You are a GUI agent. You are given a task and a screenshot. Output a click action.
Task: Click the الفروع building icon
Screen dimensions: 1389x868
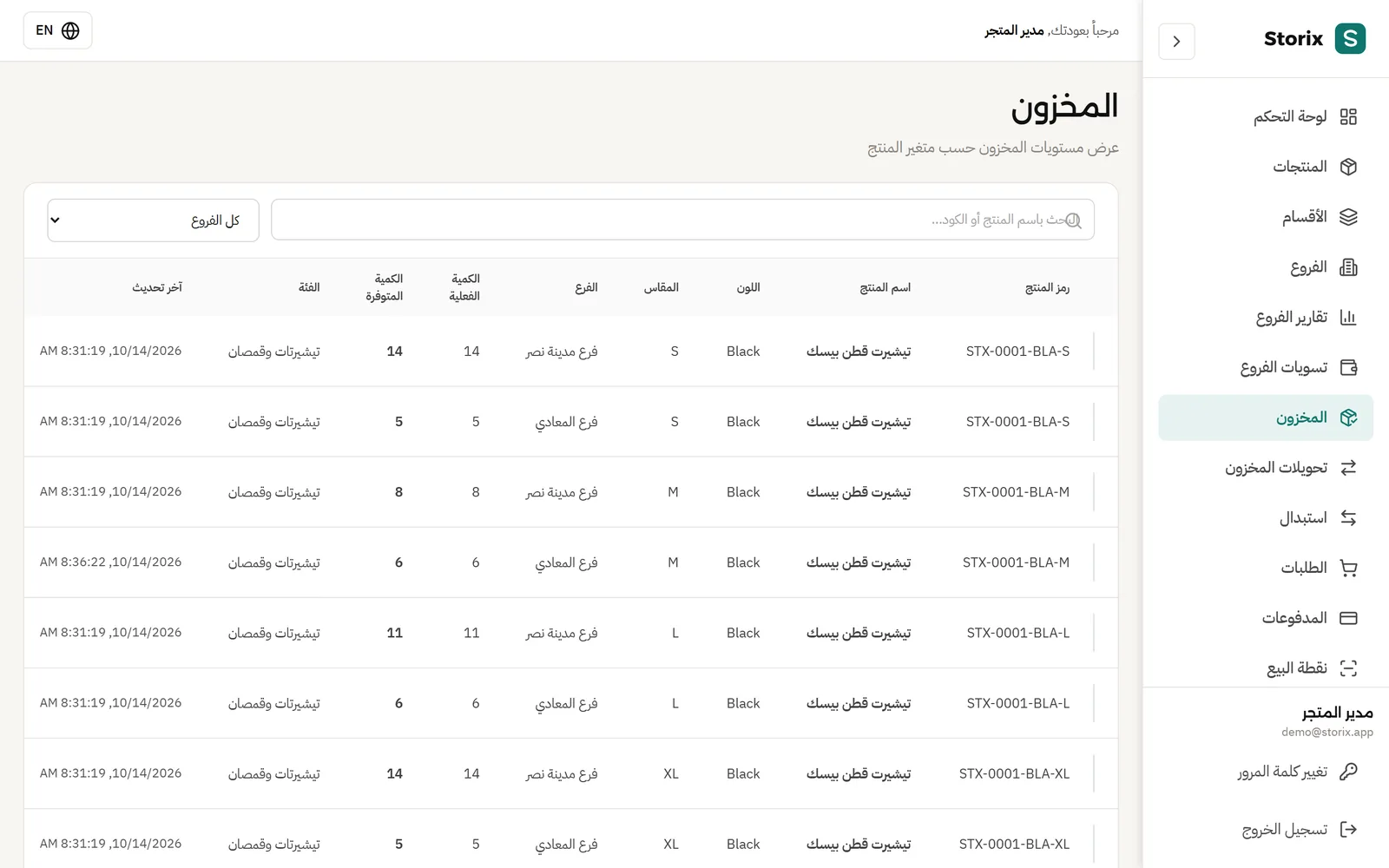point(1348,267)
